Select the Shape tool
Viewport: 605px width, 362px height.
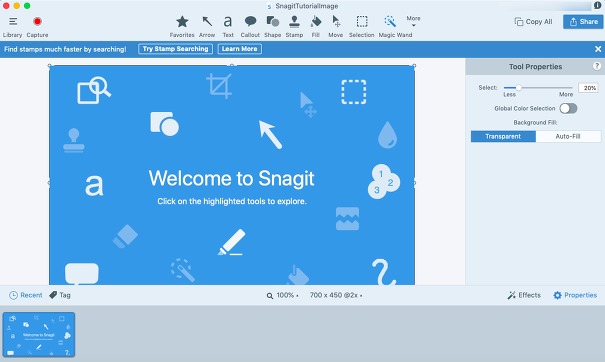tap(272, 26)
